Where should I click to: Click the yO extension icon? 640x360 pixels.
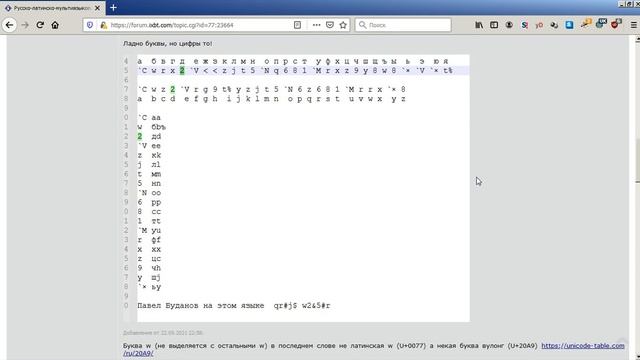(539, 25)
